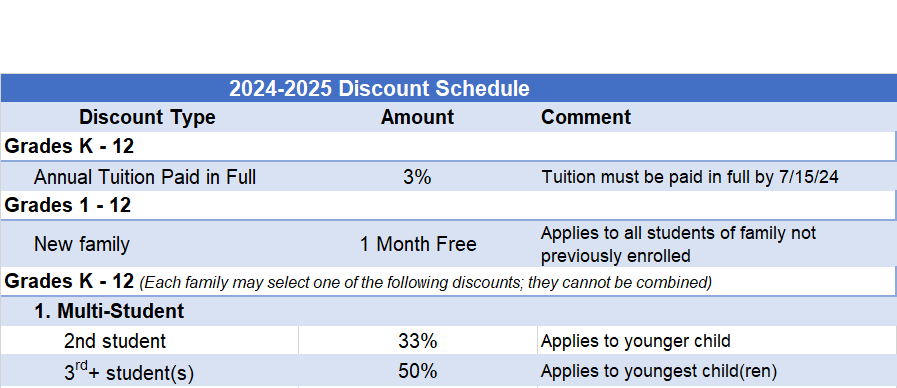The width and height of the screenshot is (897, 388).
Task: Click the 1 Month Free amount cell
Action: (x=418, y=244)
